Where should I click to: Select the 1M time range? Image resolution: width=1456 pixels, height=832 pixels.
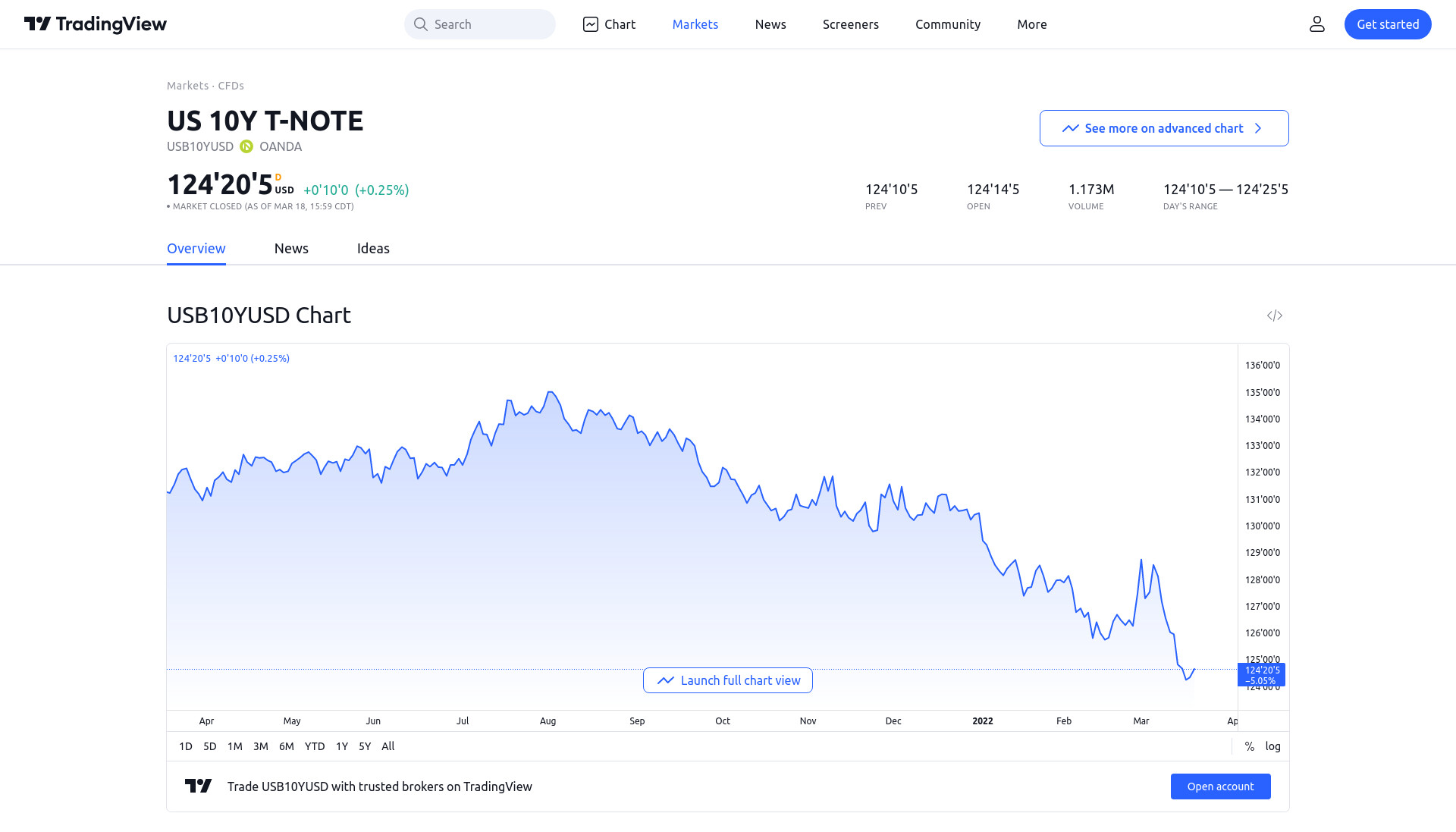pos(235,746)
